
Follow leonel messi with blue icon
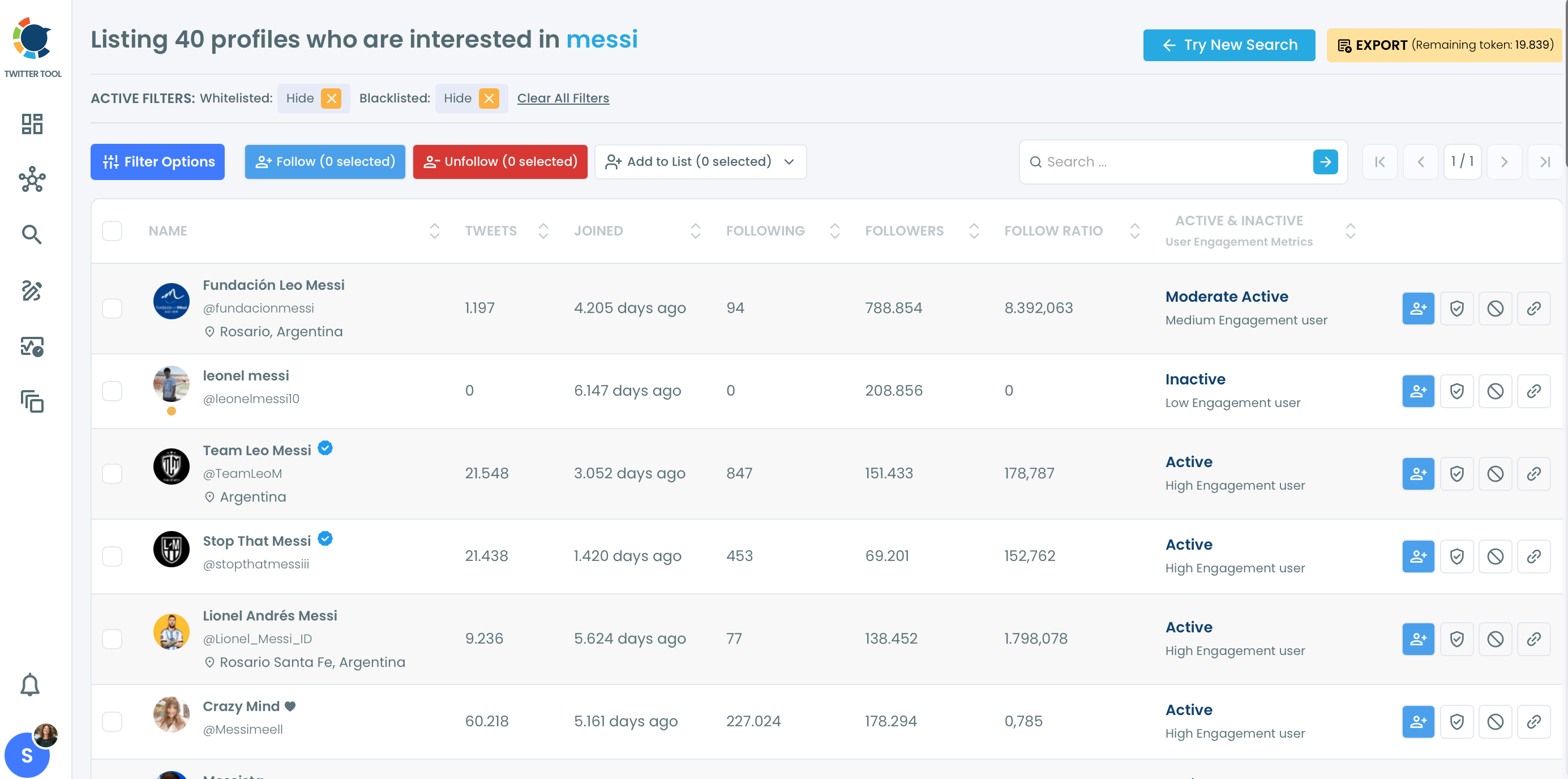pyautogui.click(x=1418, y=391)
